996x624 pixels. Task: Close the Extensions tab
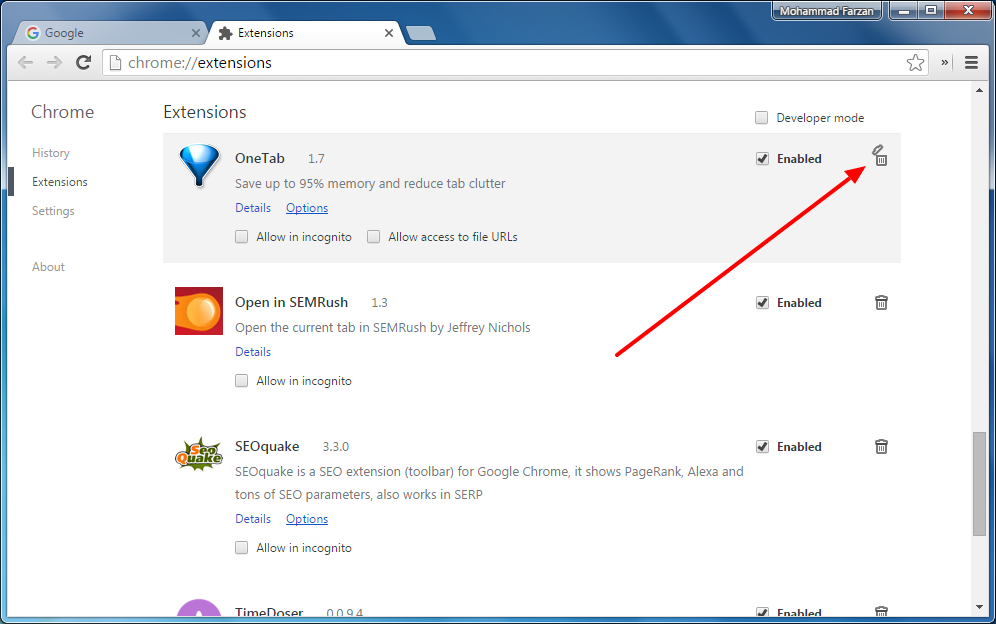click(x=389, y=33)
